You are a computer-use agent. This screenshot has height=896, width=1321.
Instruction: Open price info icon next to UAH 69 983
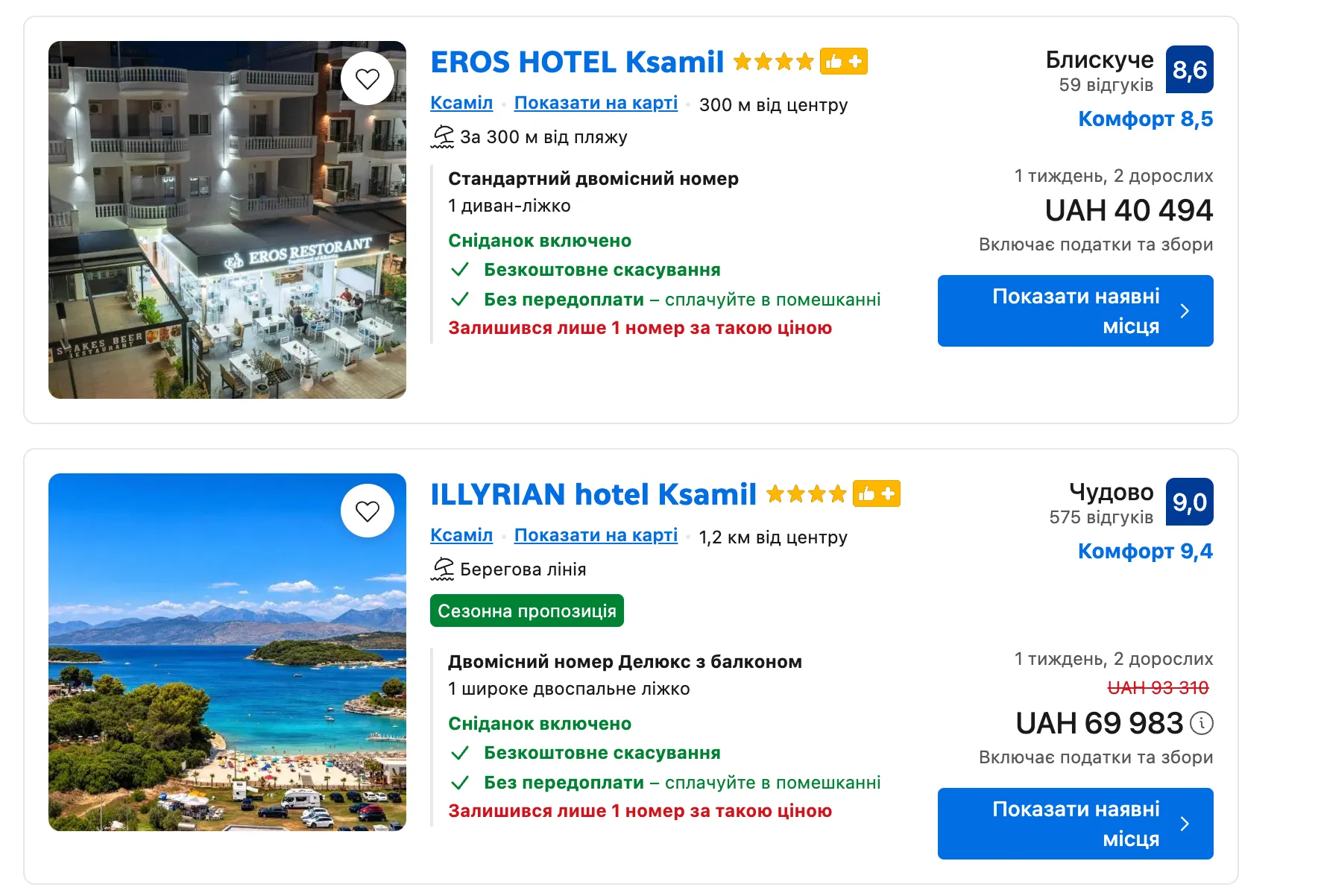[1202, 722]
